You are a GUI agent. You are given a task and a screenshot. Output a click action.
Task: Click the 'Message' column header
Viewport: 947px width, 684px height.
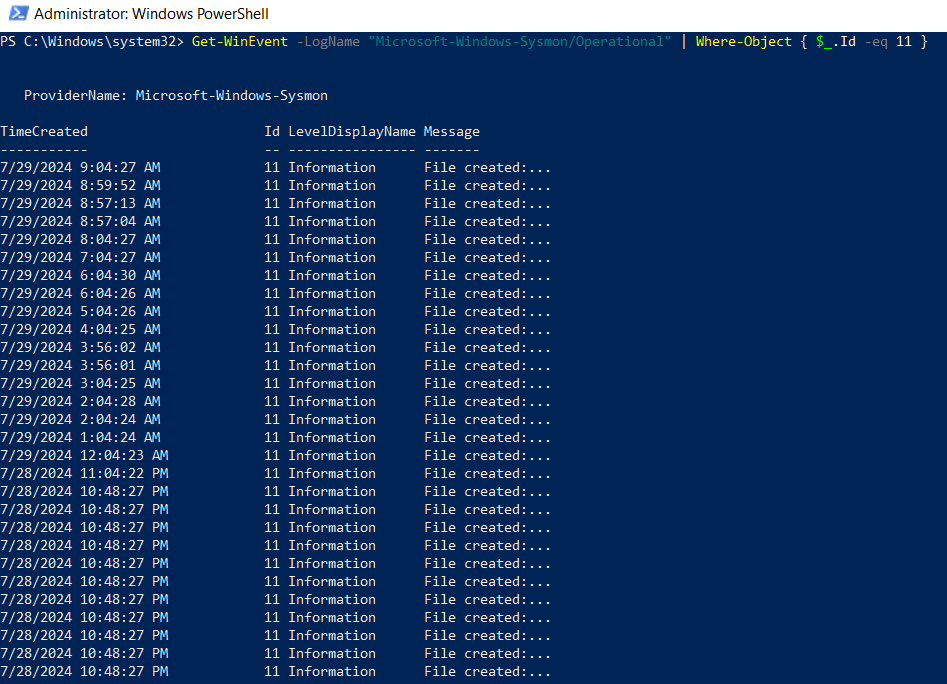[x=452, y=132]
